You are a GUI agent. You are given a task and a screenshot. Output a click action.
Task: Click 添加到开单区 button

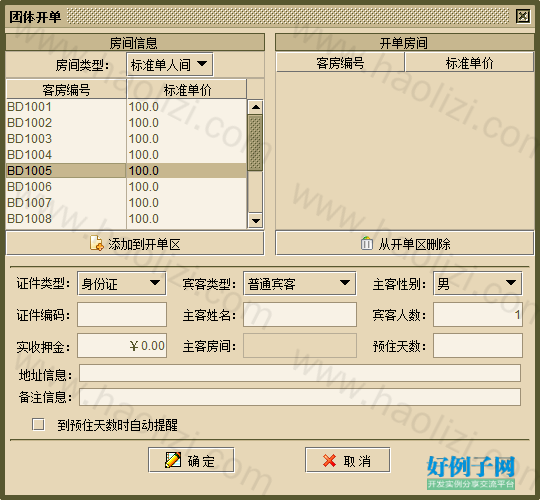(135, 243)
